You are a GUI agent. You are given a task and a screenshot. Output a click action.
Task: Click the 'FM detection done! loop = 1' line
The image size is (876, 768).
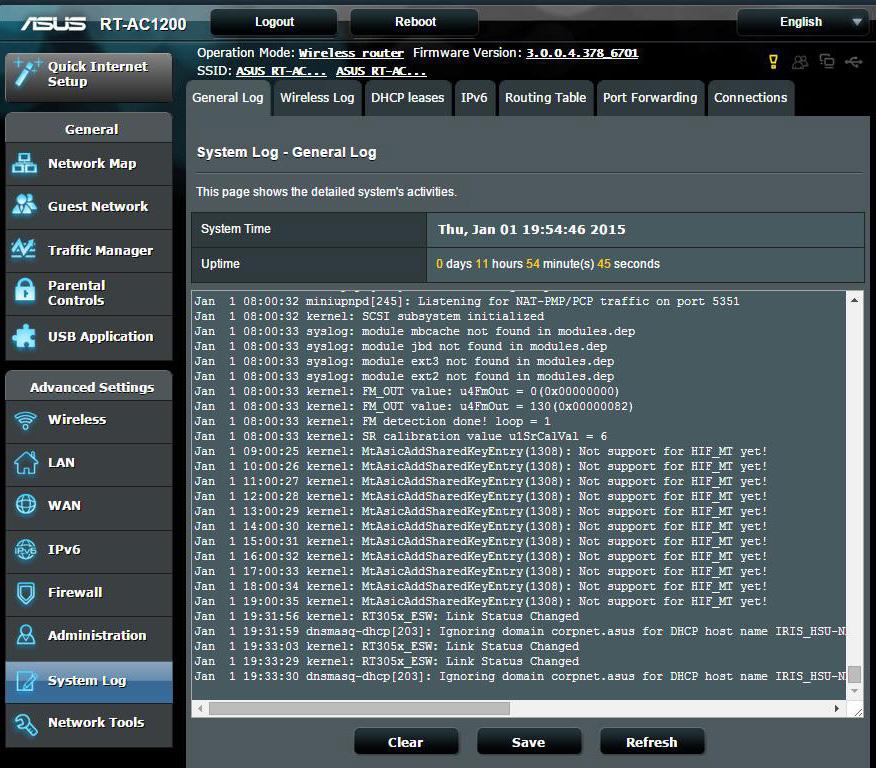373,421
